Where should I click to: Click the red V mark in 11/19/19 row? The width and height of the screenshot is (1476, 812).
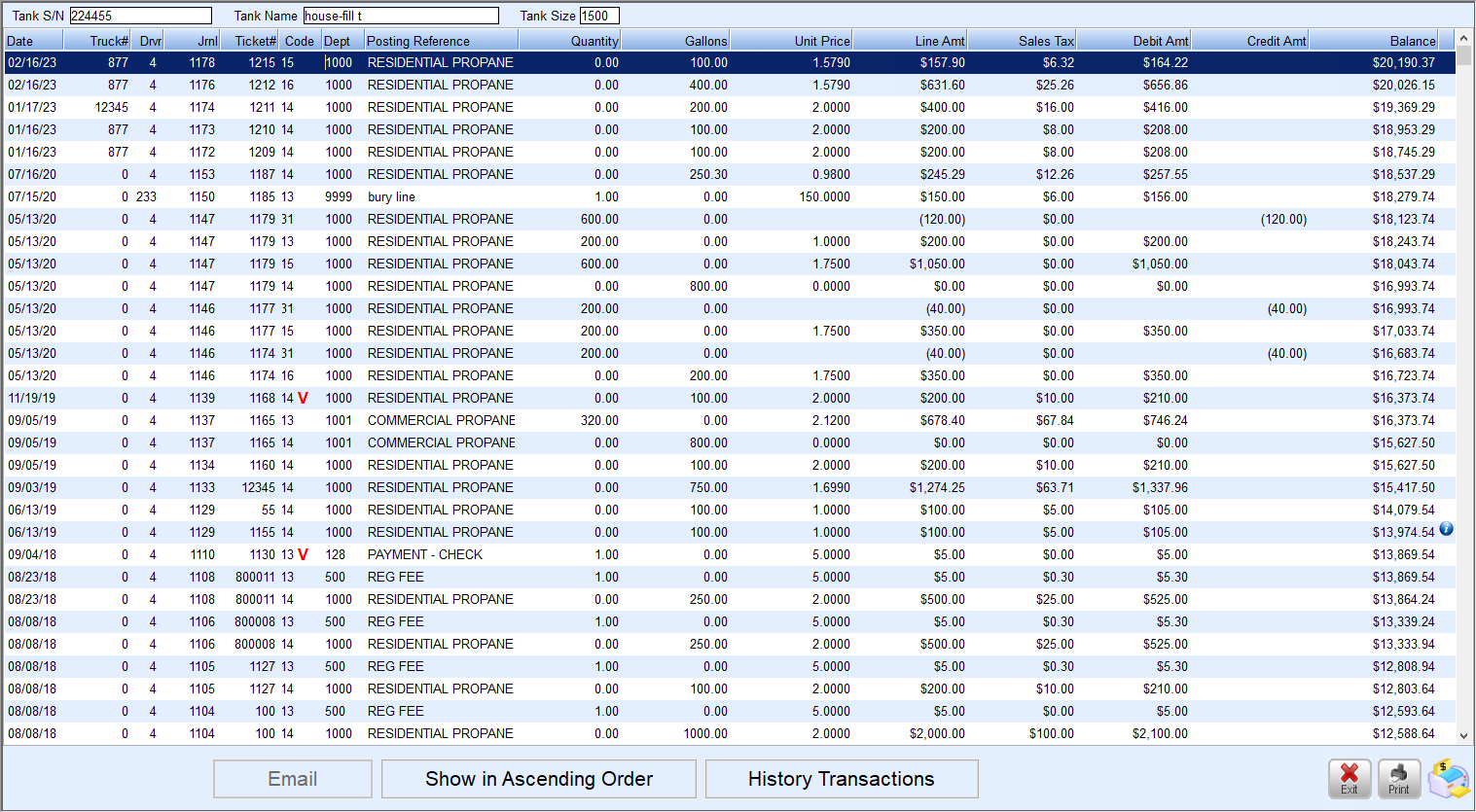303,398
